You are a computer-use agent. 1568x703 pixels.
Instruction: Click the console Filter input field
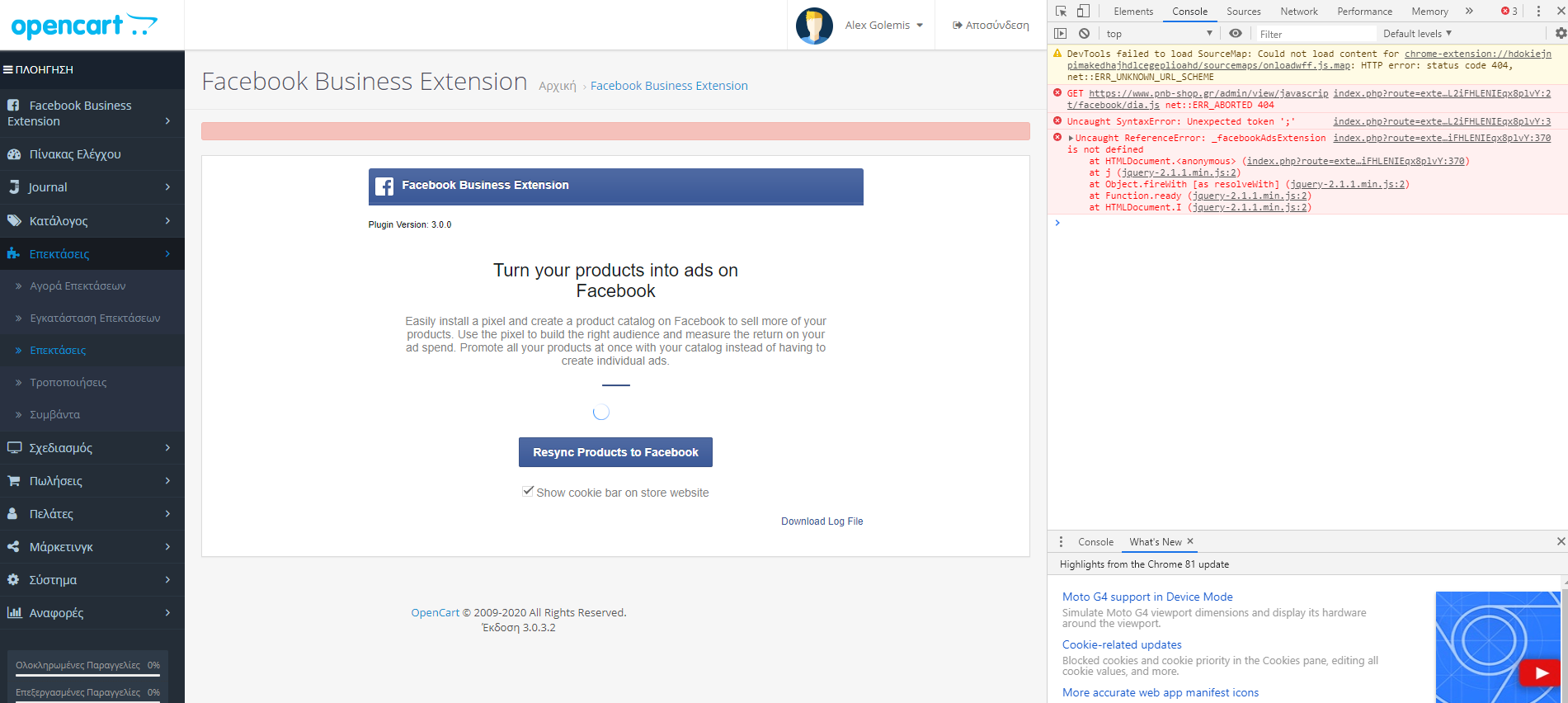(x=1315, y=34)
